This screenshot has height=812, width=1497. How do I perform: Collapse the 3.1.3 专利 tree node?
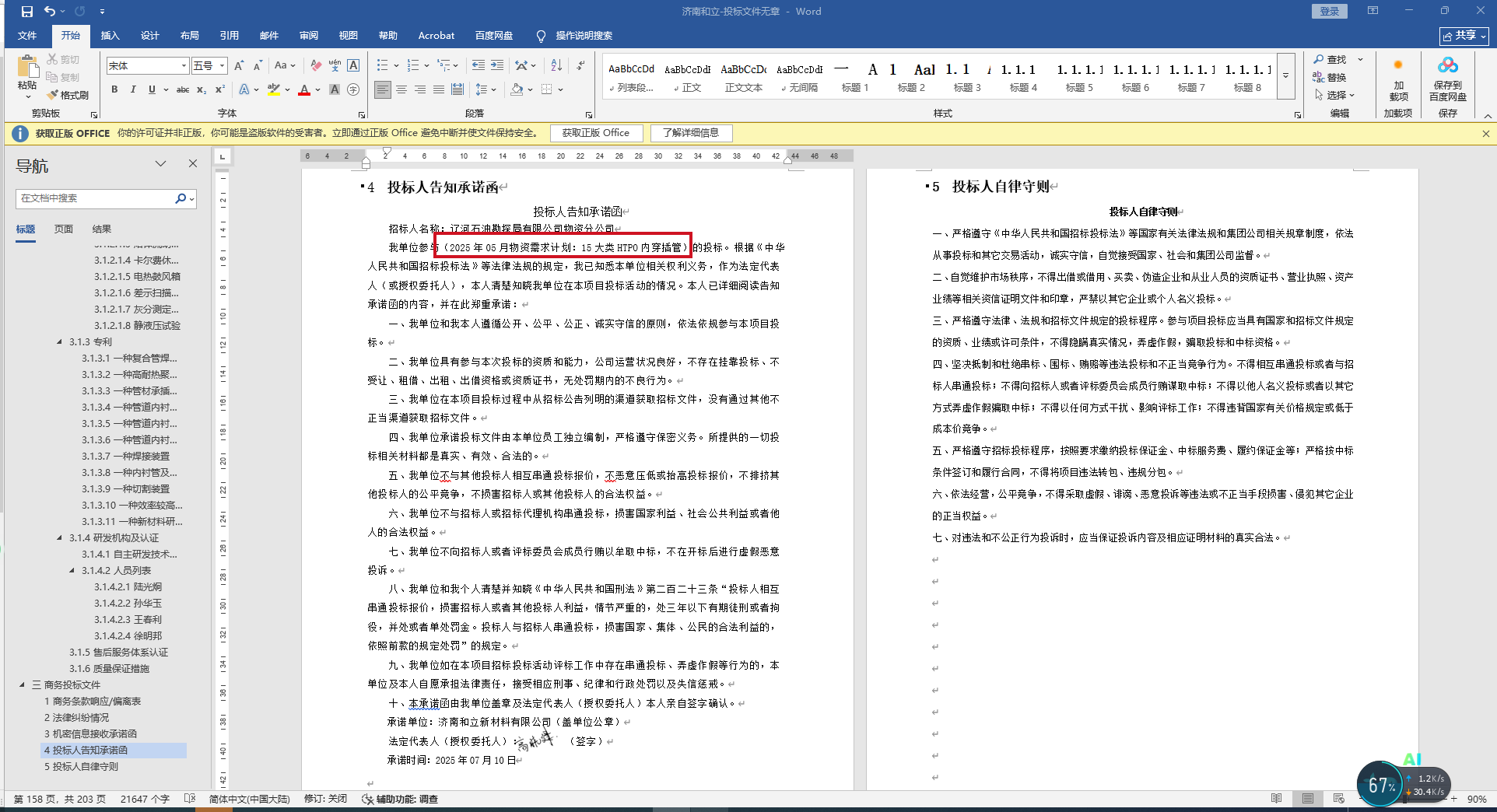click(x=60, y=341)
